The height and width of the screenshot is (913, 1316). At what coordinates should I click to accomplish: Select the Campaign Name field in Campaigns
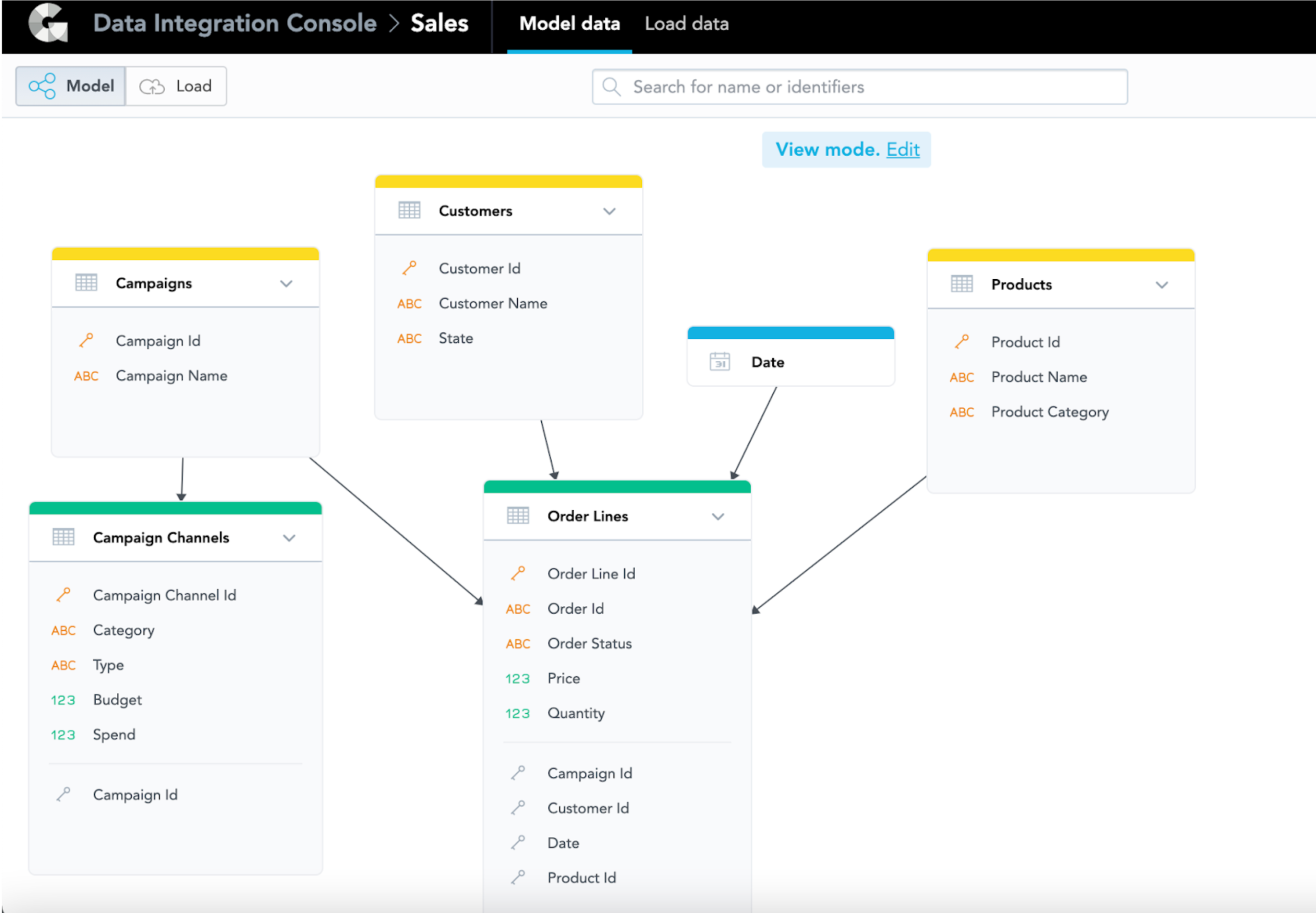pyautogui.click(x=171, y=375)
